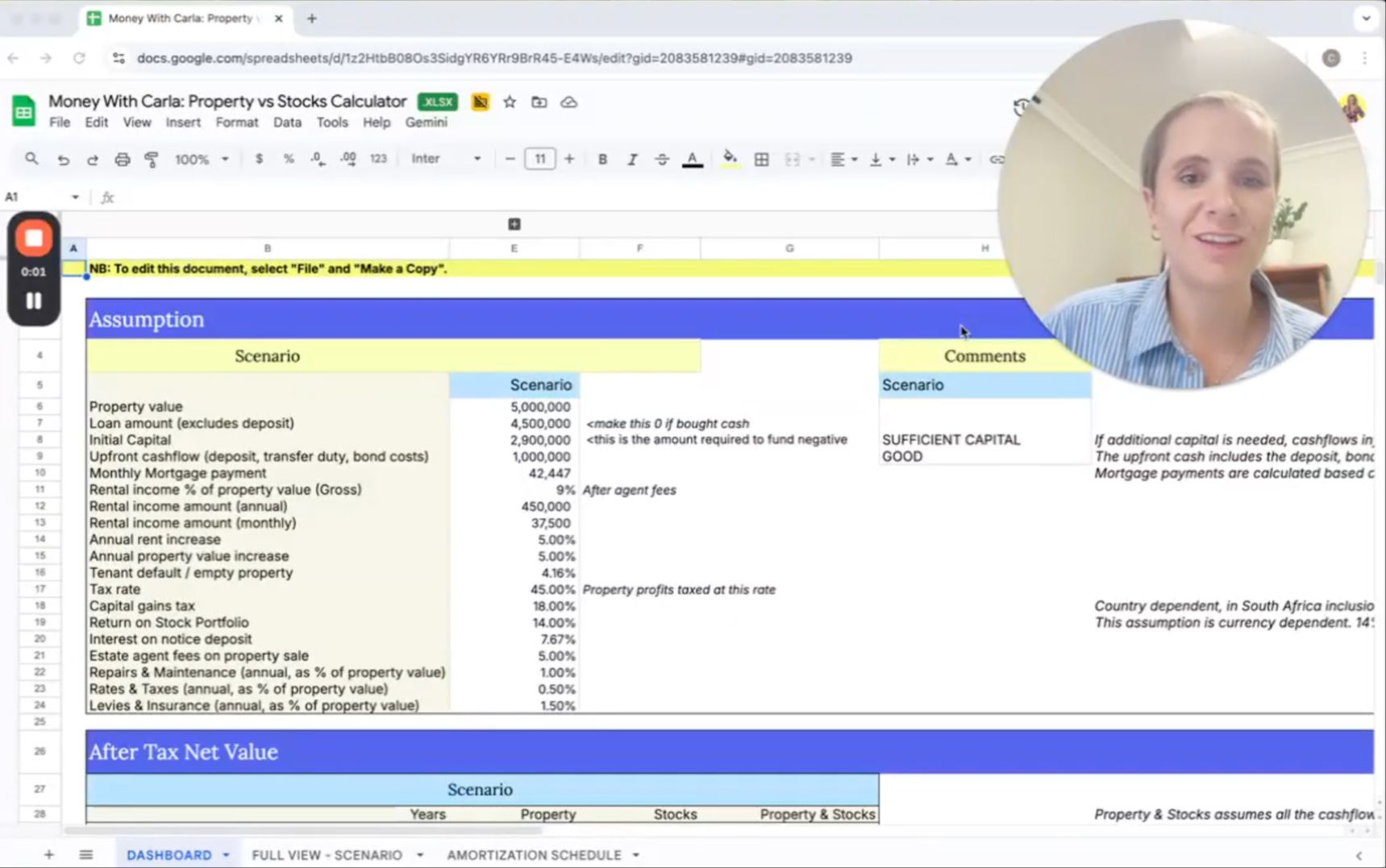Open more number formats (123)
The height and width of the screenshot is (868, 1386).
click(x=378, y=159)
